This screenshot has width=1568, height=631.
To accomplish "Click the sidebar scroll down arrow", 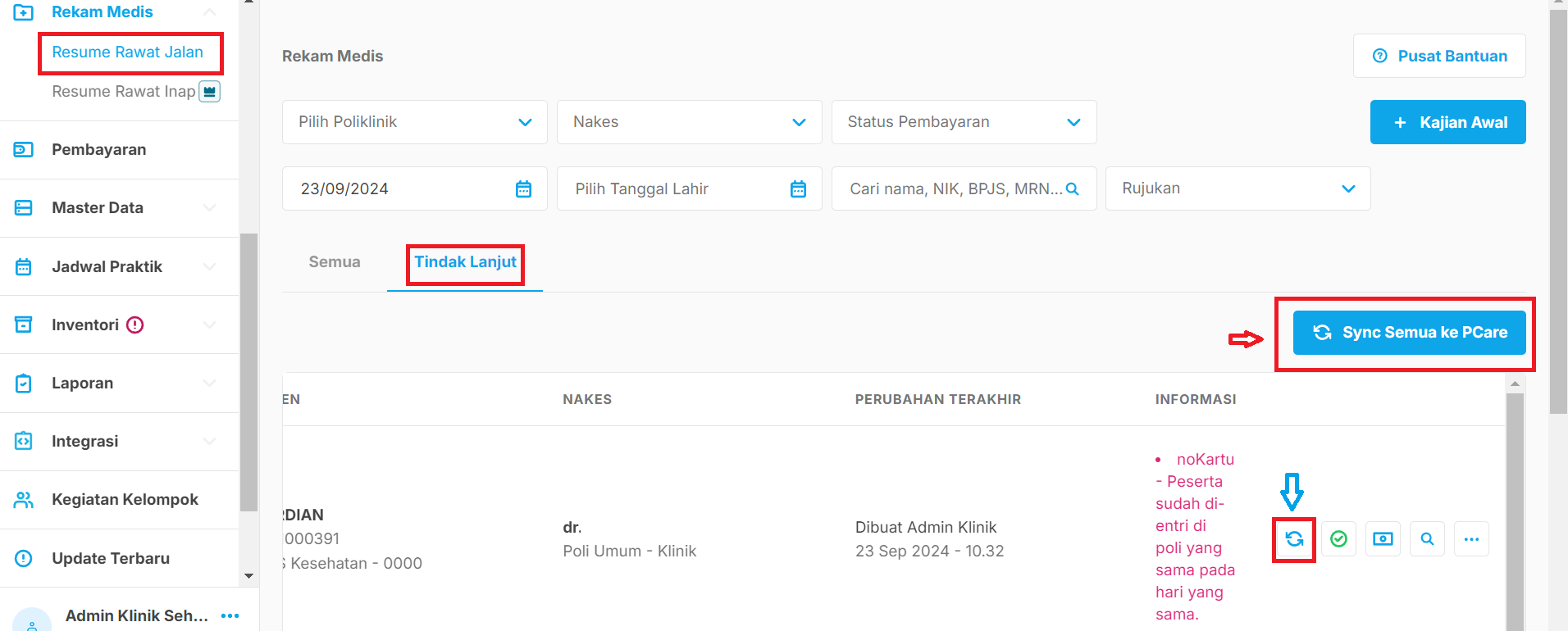I will pyautogui.click(x=248, y=576).
